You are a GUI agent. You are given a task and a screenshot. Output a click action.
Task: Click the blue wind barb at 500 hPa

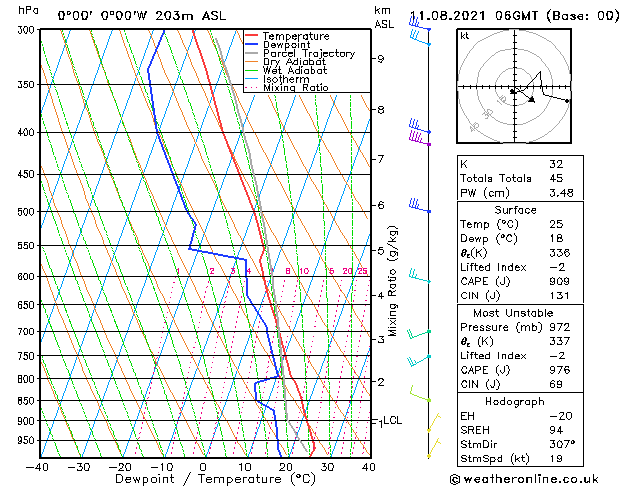[x=419, y=205]
